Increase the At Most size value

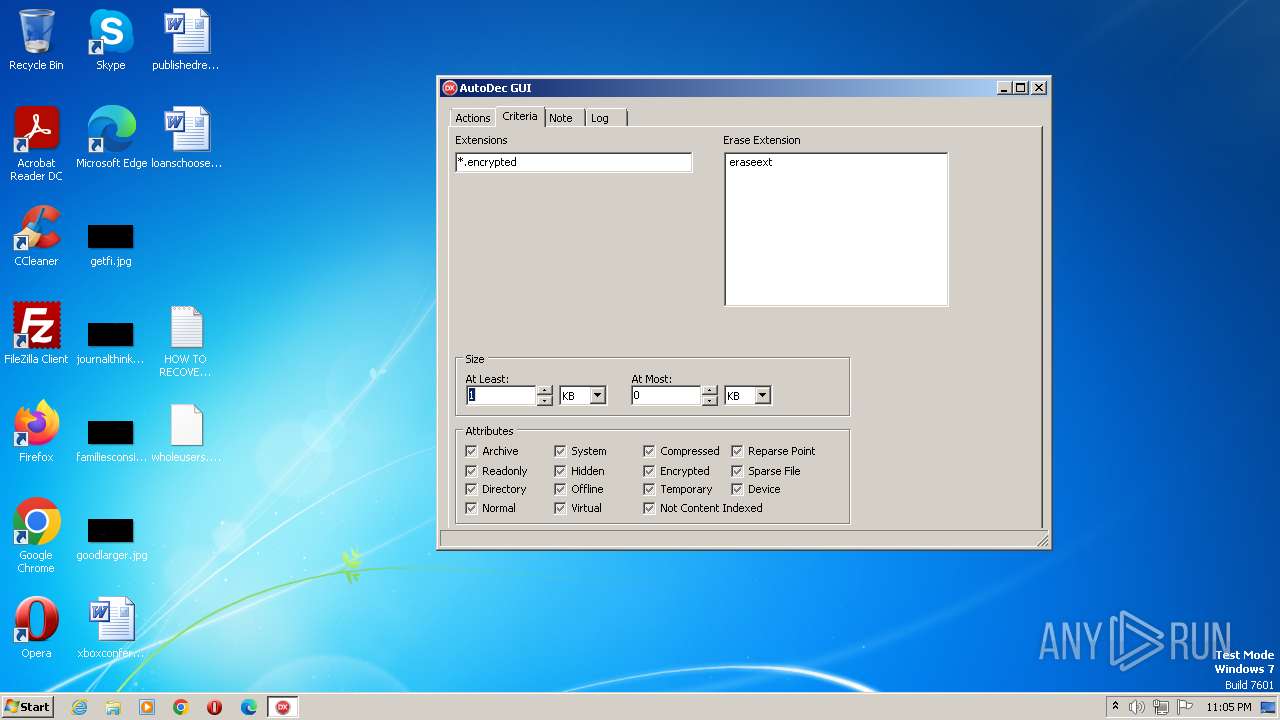[x=709, y=391]
